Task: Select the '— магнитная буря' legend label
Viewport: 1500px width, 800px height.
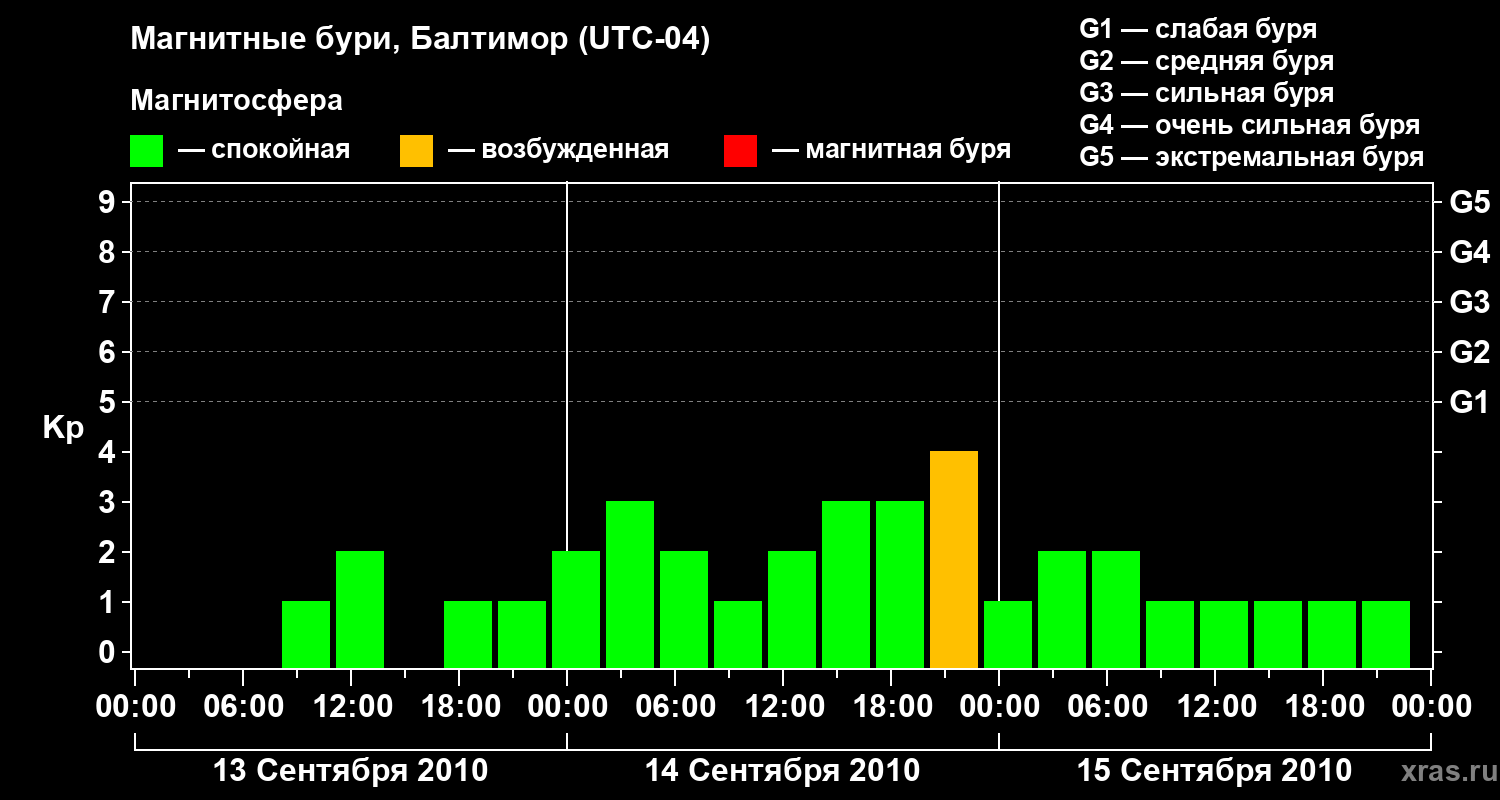Action: click(891, 150)
